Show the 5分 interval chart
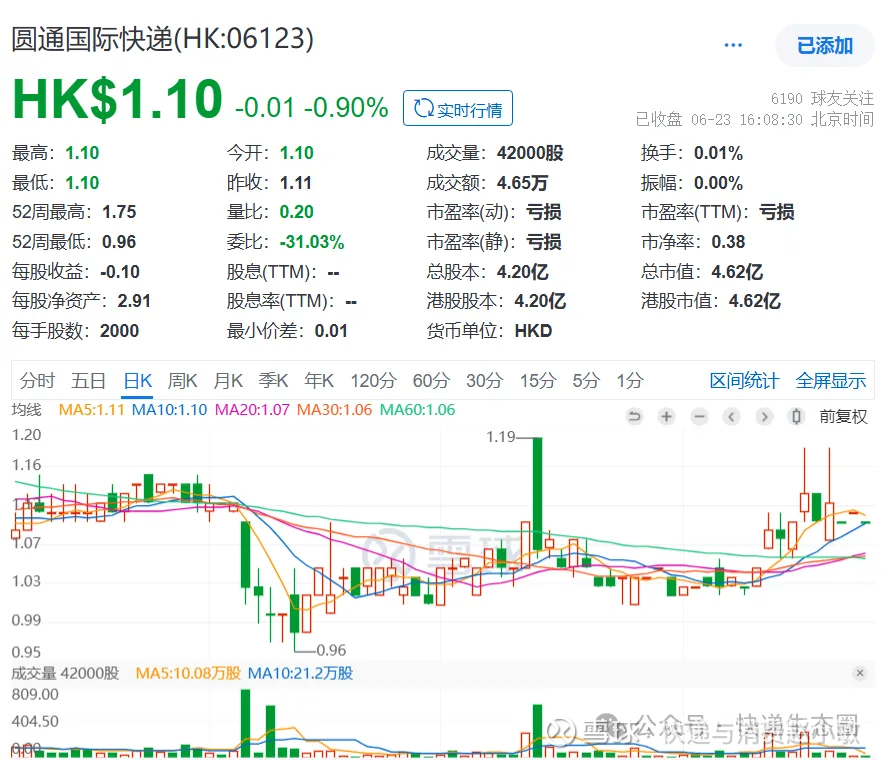The height and width of the screenshot is (760, 886). pos(586,381)
